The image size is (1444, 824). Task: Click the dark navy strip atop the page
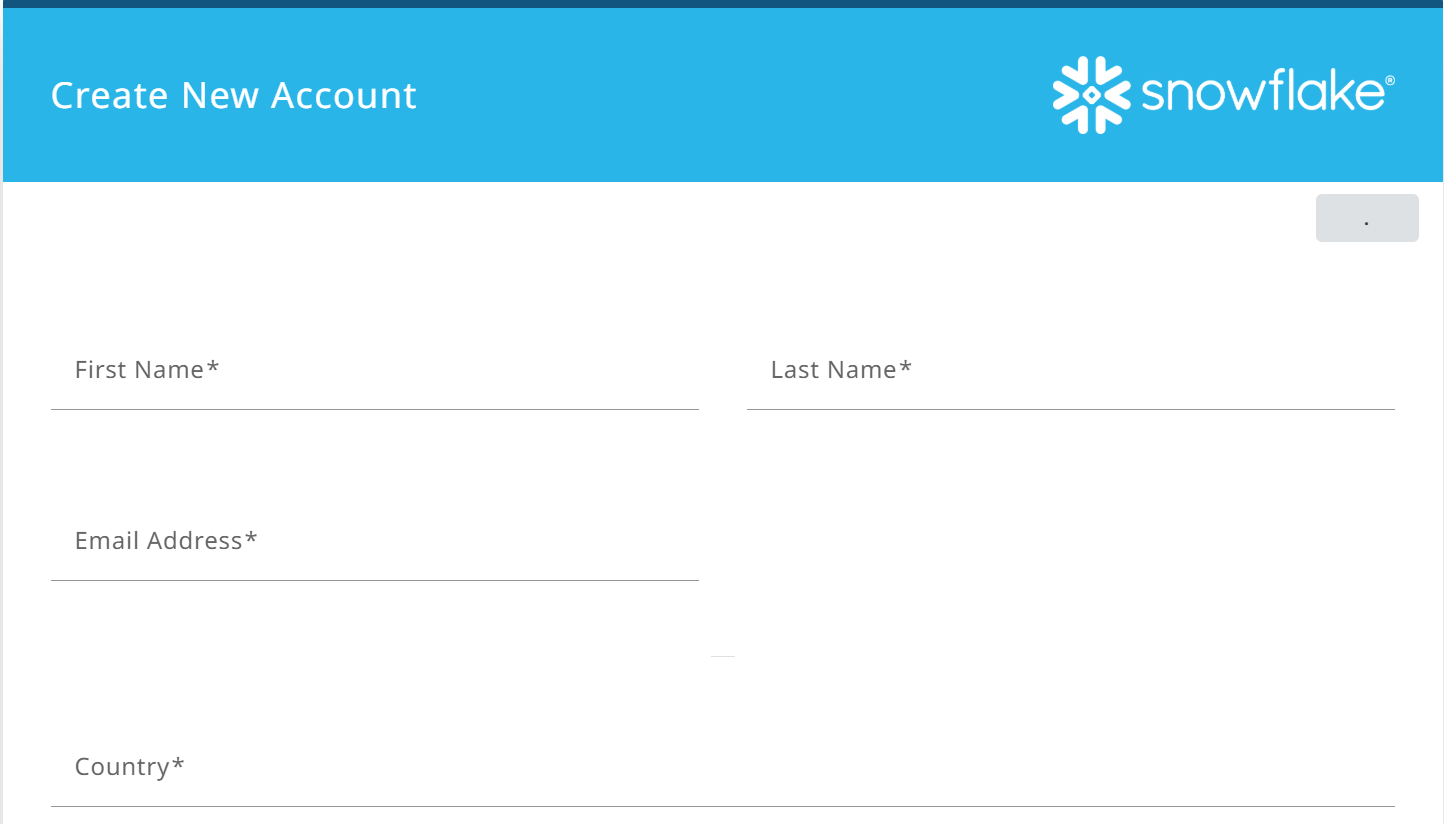pyautogui.click(x=722, y=4)
